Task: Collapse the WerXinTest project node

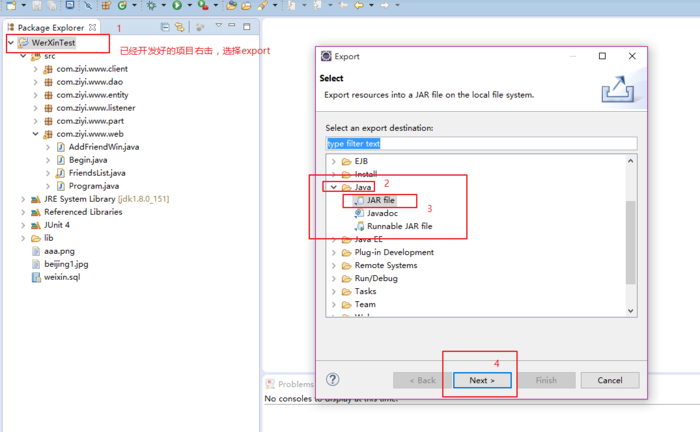Action: click(x=11, y=43)
